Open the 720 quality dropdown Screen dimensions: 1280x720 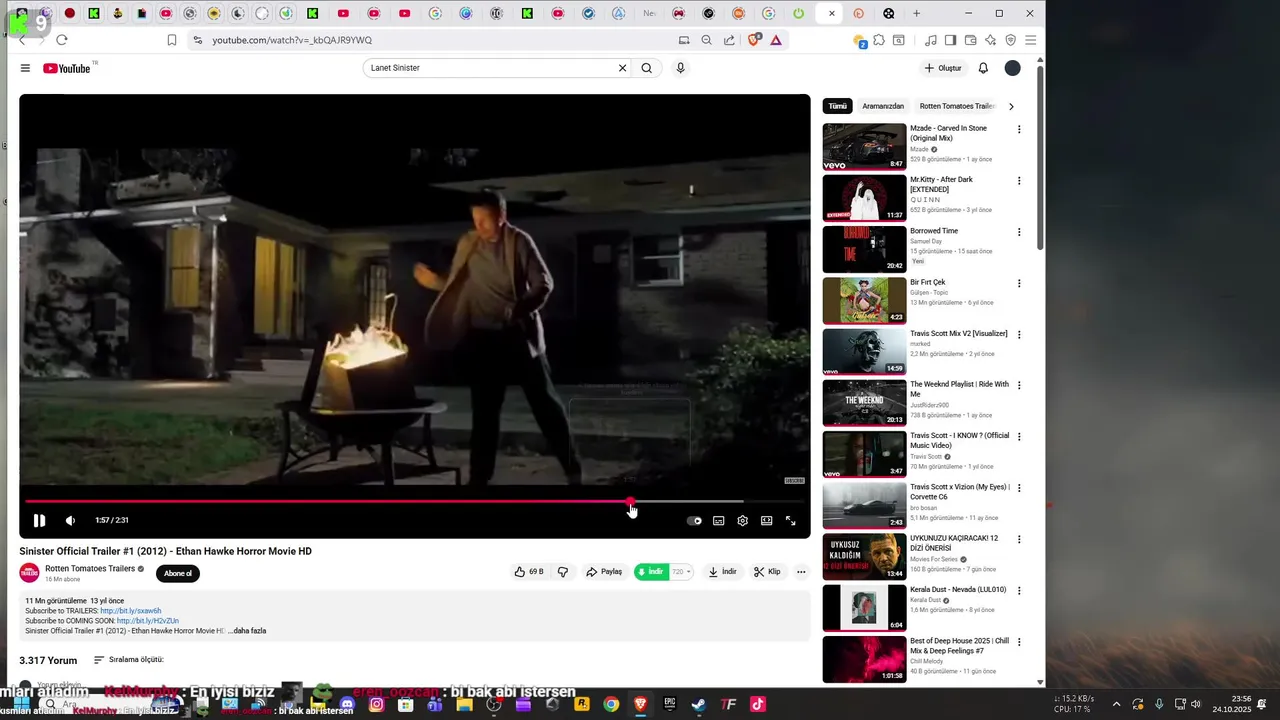click(681, 572)
